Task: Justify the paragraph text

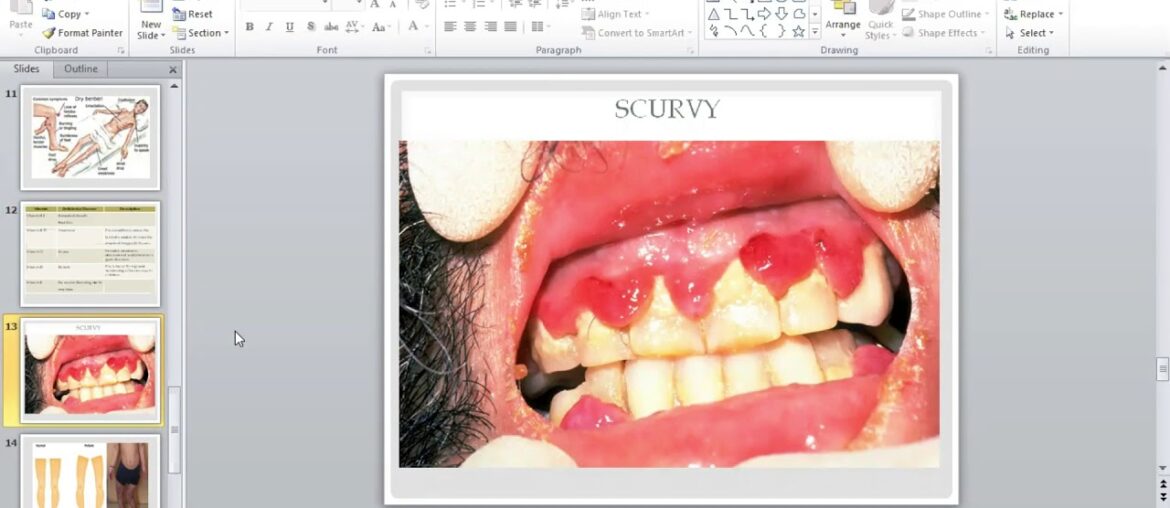Action: coord(511,27)
